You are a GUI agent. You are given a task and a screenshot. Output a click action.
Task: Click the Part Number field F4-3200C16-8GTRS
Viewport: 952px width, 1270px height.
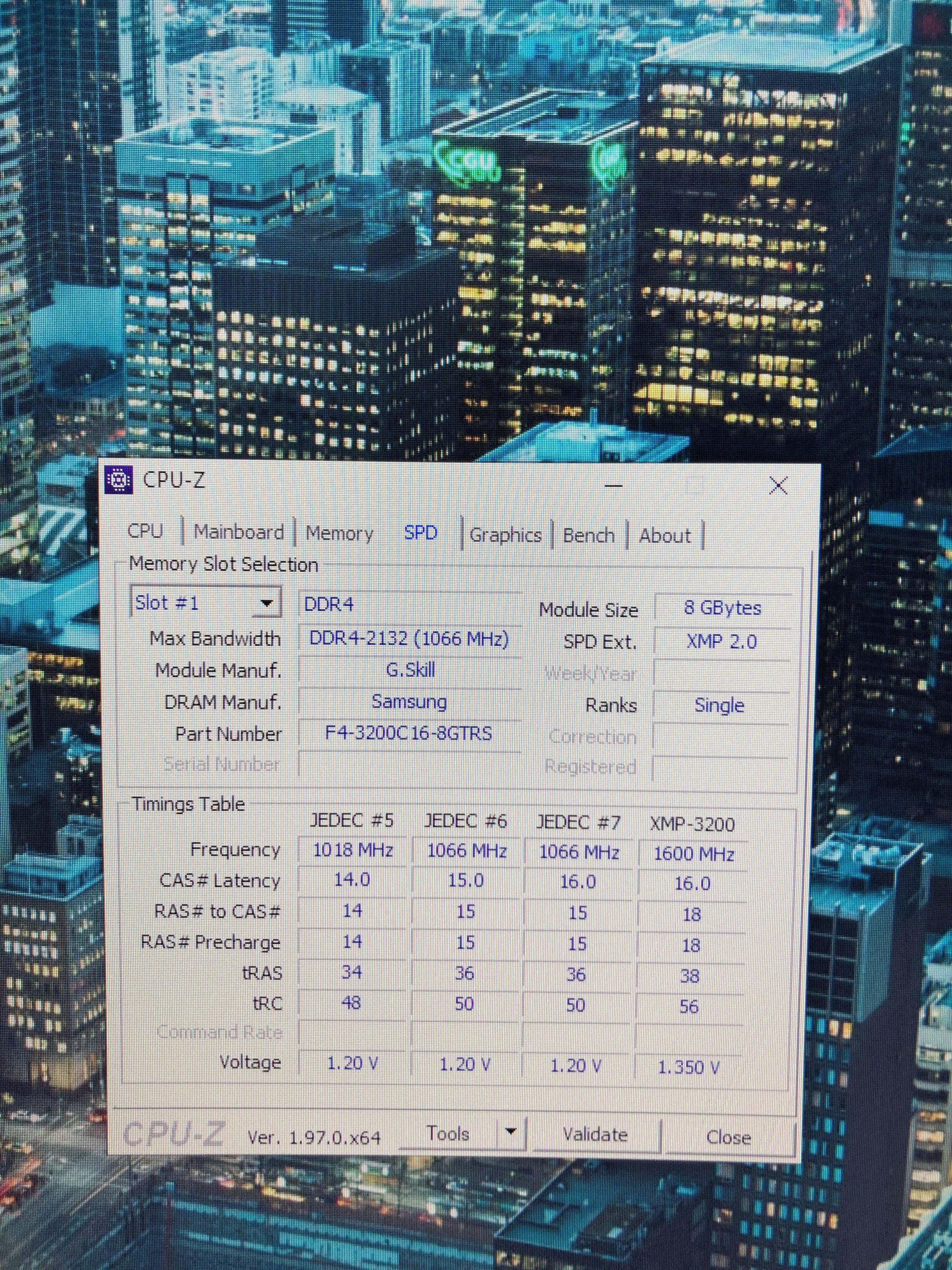pyautogui.click(x=409, y=733)
